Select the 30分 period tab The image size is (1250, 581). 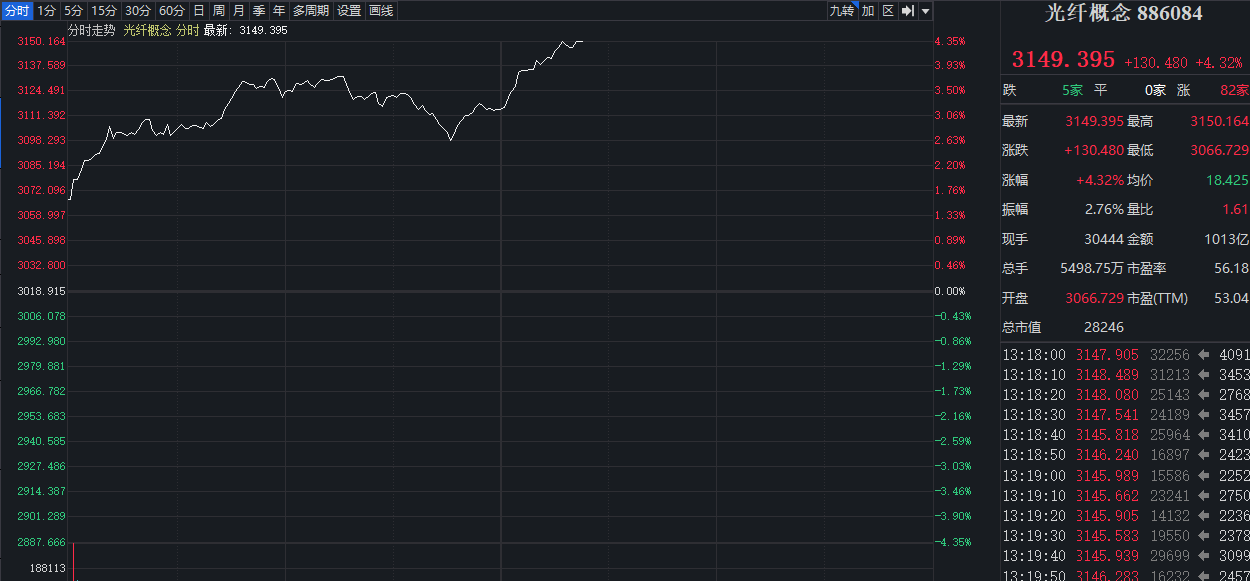[138, 11]
